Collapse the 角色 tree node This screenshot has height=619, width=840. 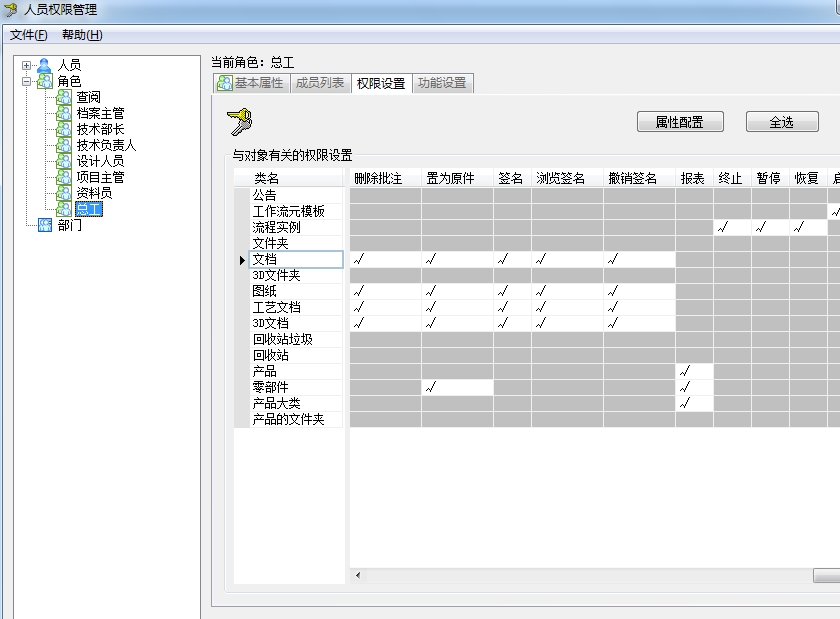coord(27,81)
